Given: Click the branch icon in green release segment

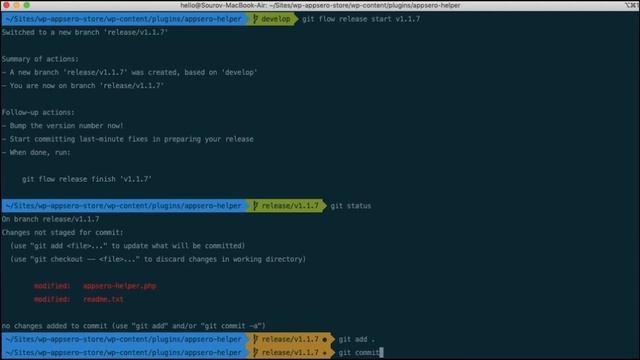Looking at the screenshot, I should tap(256, 206).
